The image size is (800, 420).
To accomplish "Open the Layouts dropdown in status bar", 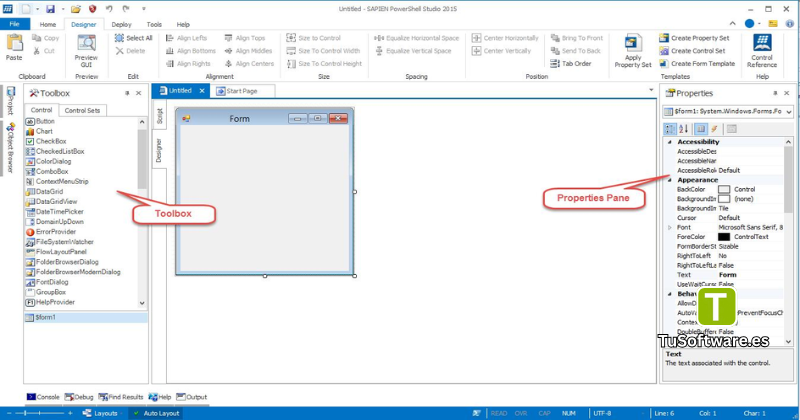I will tap(101, 413).
